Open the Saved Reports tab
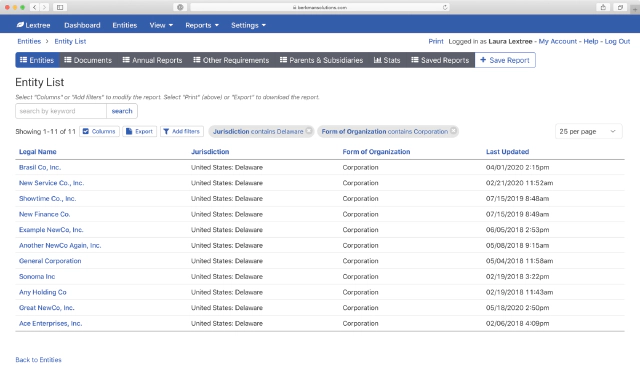This screenshot has width=640, height=391. [x=440, y=60]
